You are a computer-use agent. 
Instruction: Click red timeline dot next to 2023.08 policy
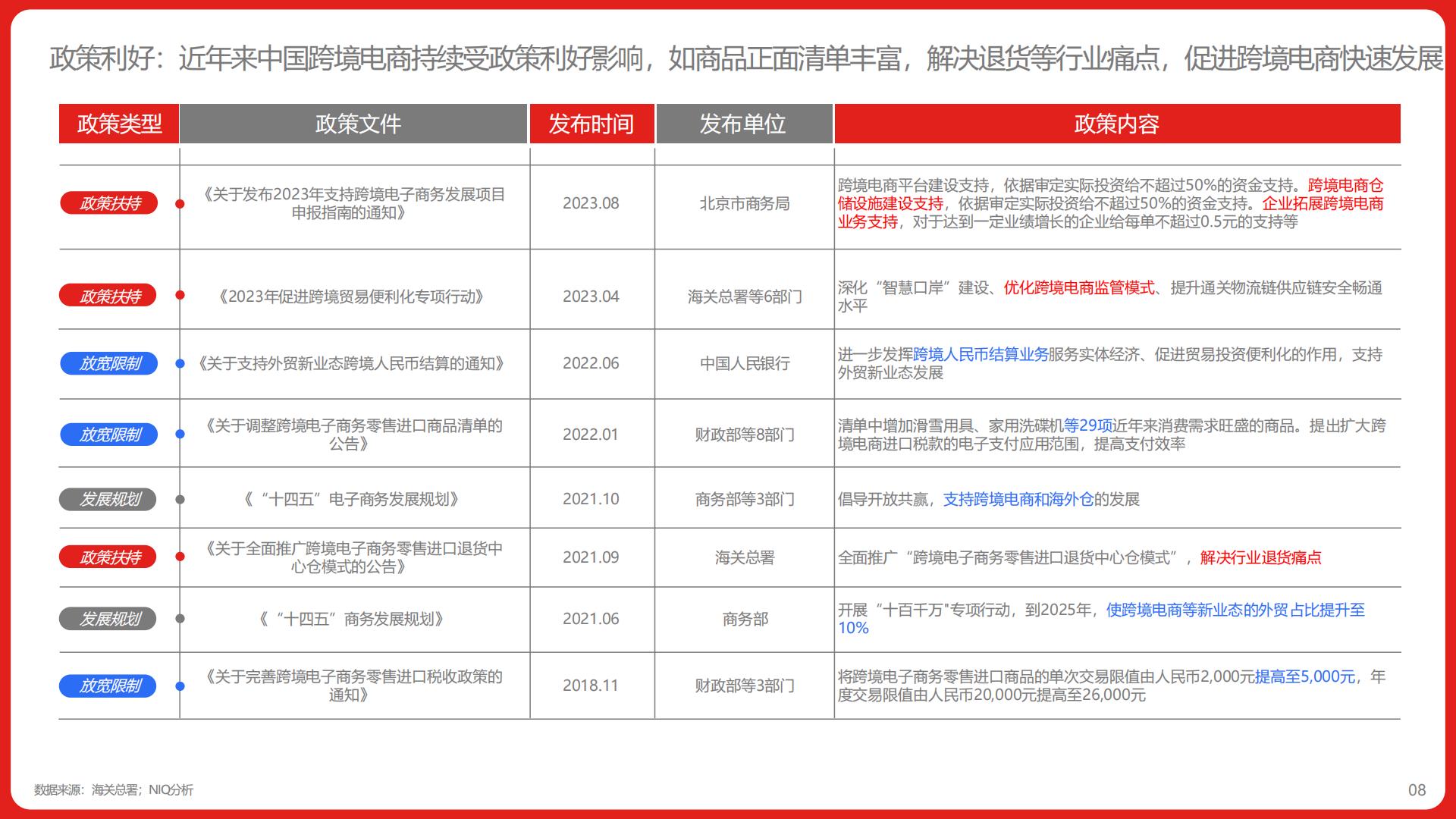[180, 204]
